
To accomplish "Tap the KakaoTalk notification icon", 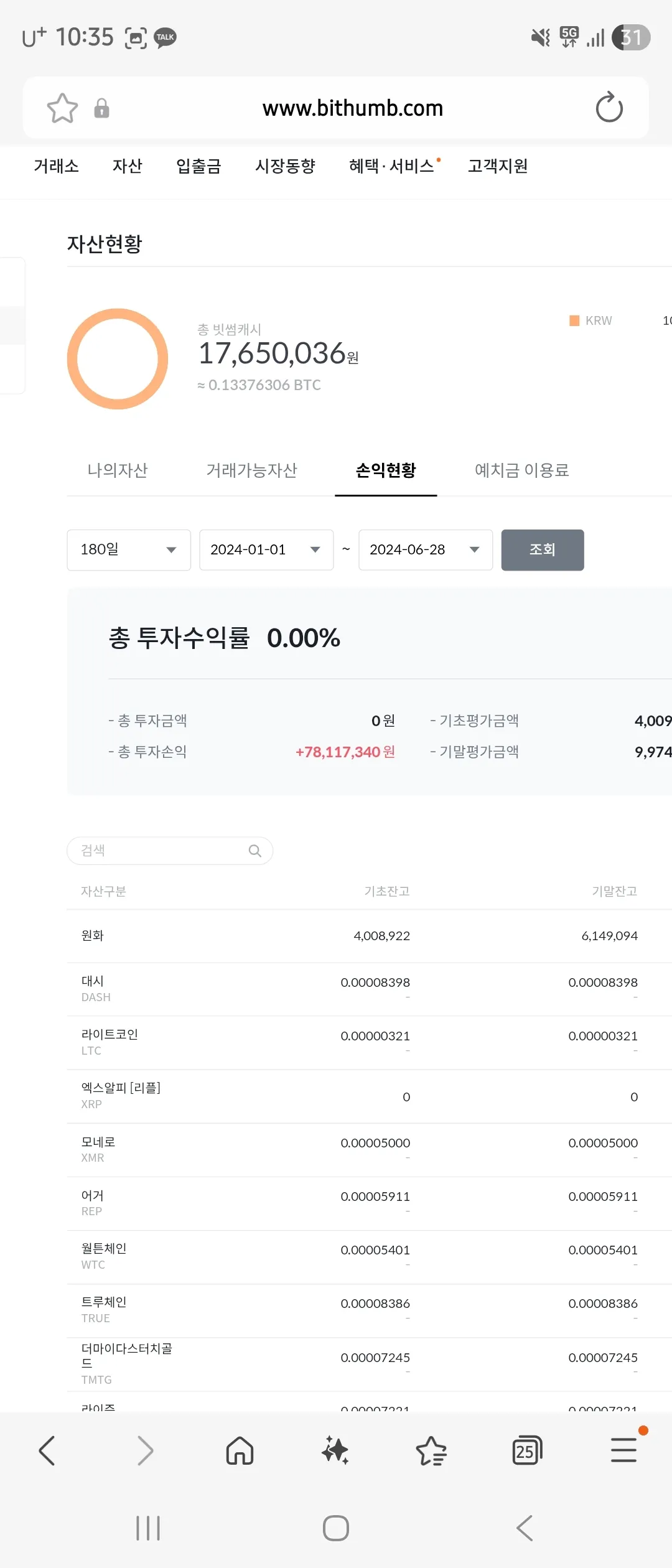I will pos(165,38).
